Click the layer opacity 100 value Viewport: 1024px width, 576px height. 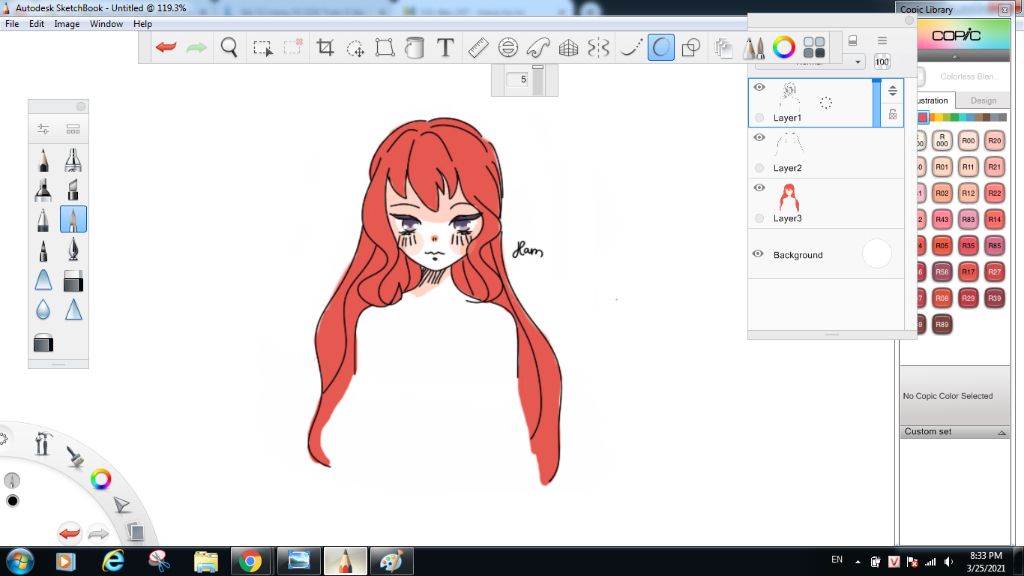(882, 62)
